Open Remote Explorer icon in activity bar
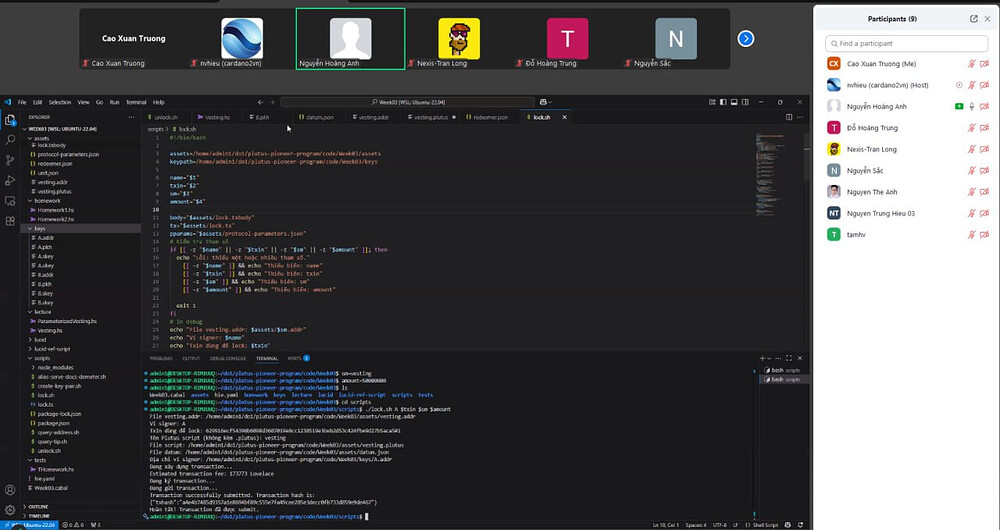1000x530 pixels. click(10, 201)
